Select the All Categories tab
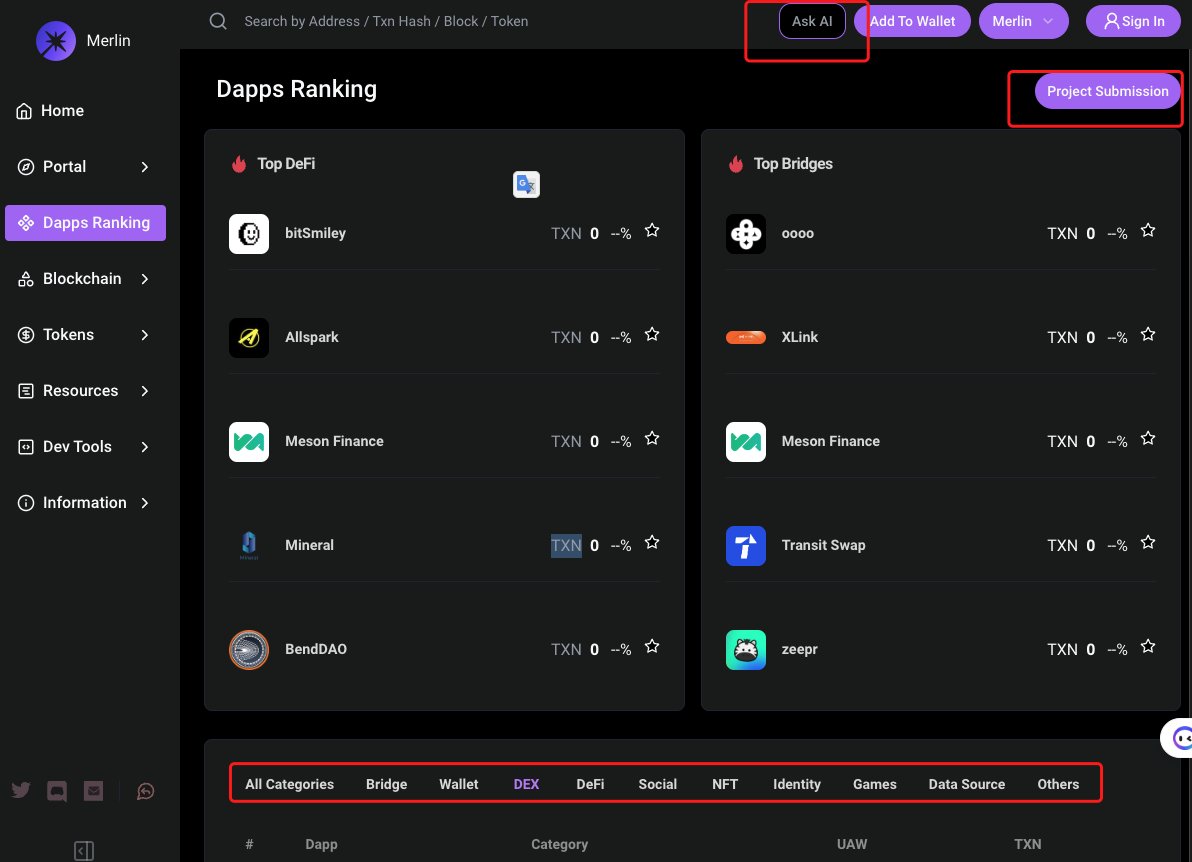The height and width of the screenshot is (862, 1192). [x=289, y=784]
